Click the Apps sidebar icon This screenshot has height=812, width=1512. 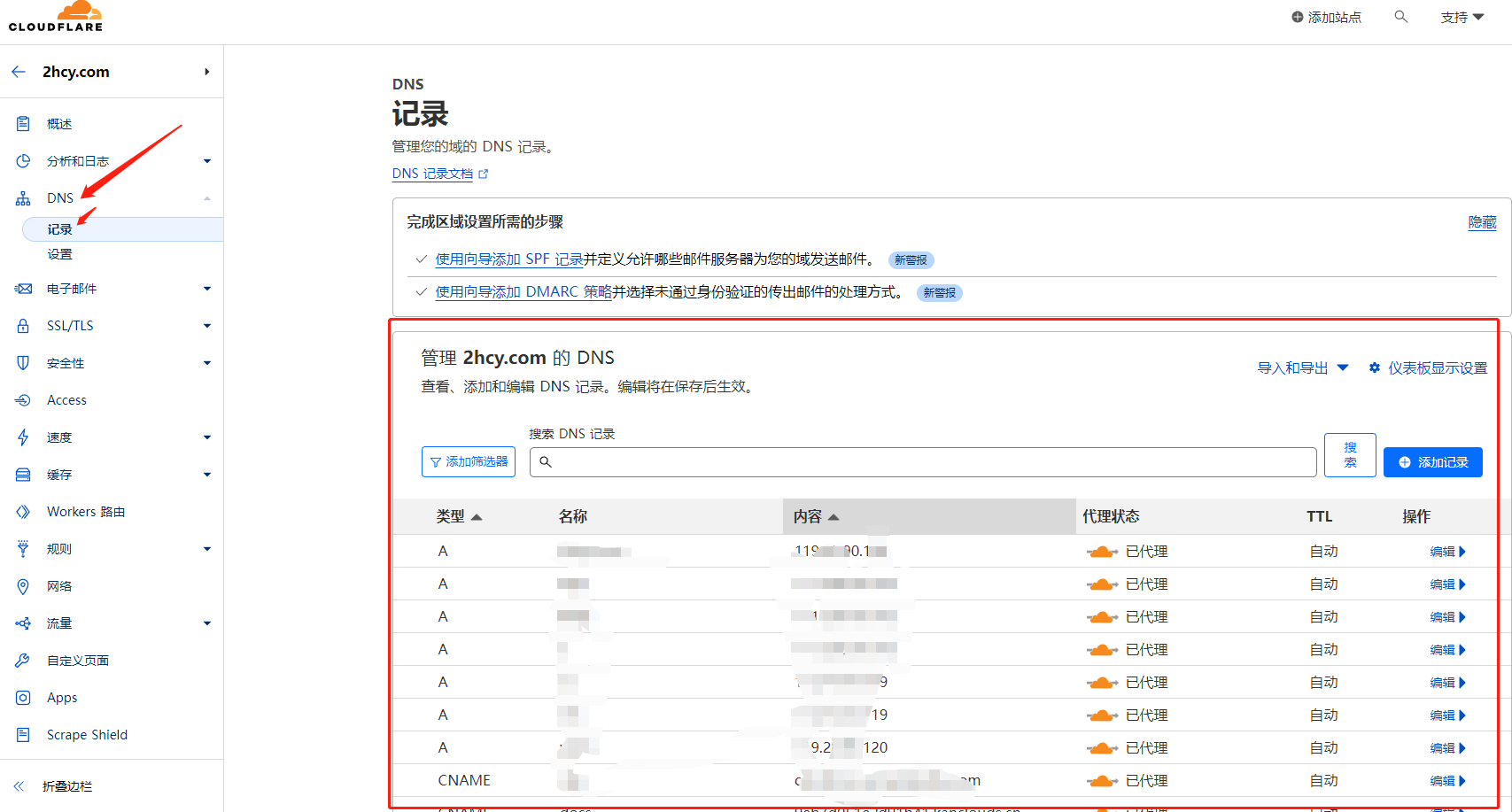click(23, 698)
